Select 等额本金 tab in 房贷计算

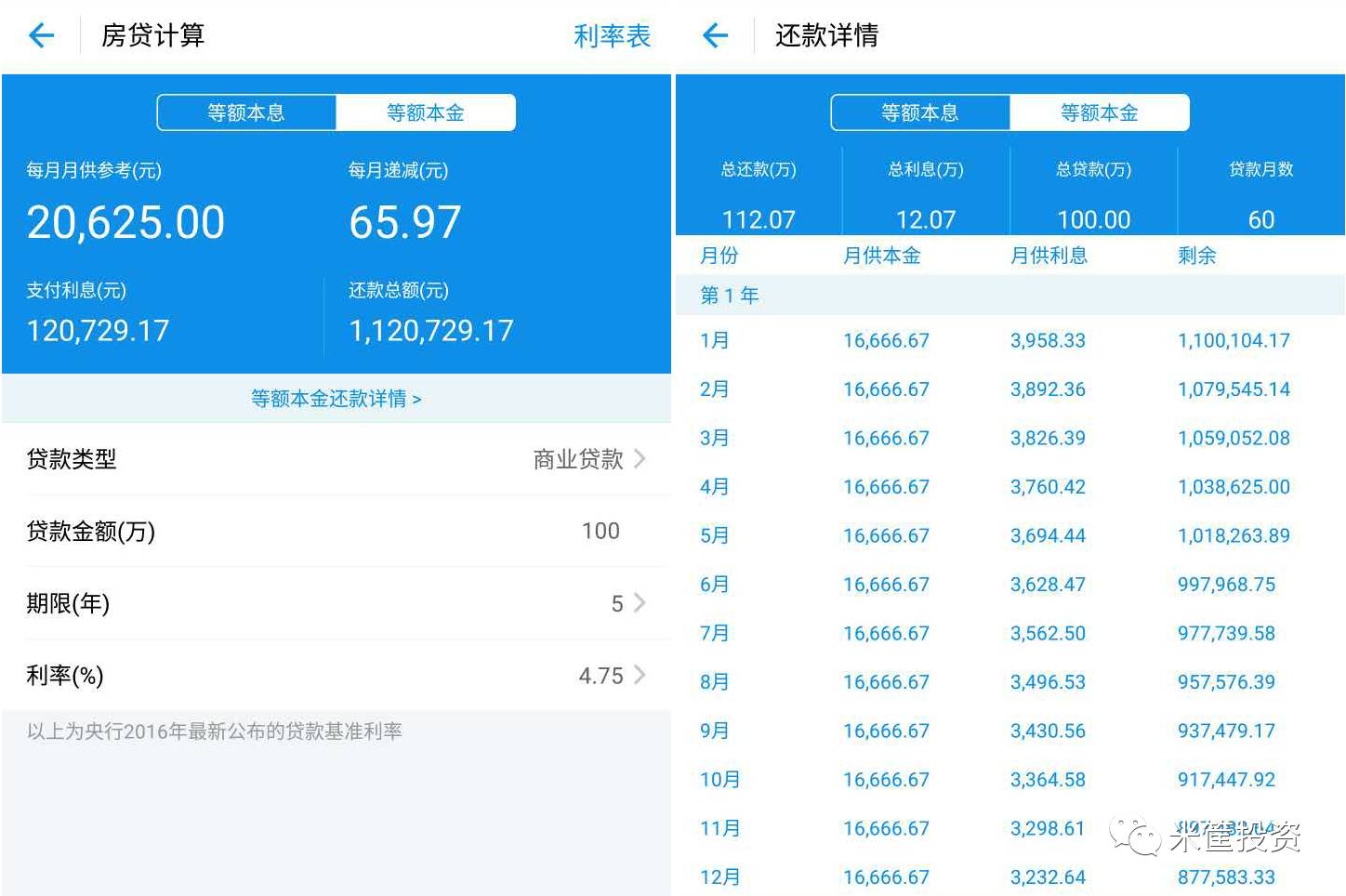coord(426,112)
